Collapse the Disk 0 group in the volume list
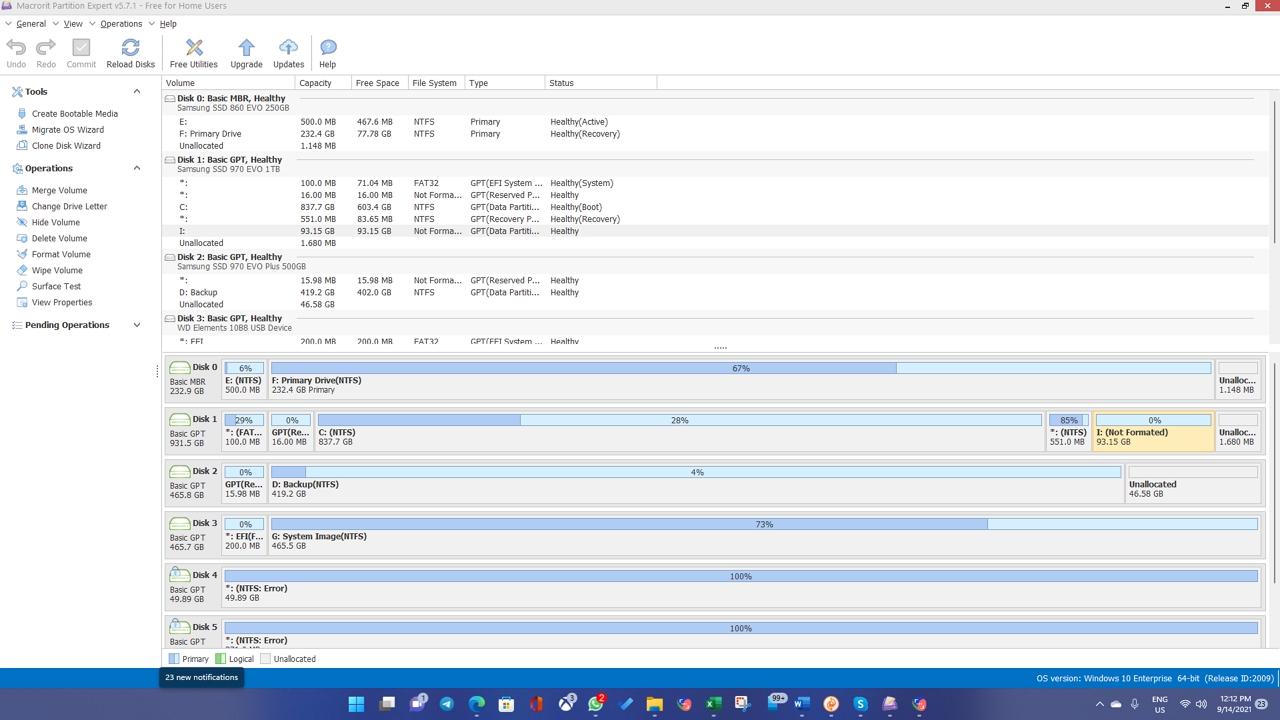The height and width of the screenshot is (720, 1280). [169, 98]
